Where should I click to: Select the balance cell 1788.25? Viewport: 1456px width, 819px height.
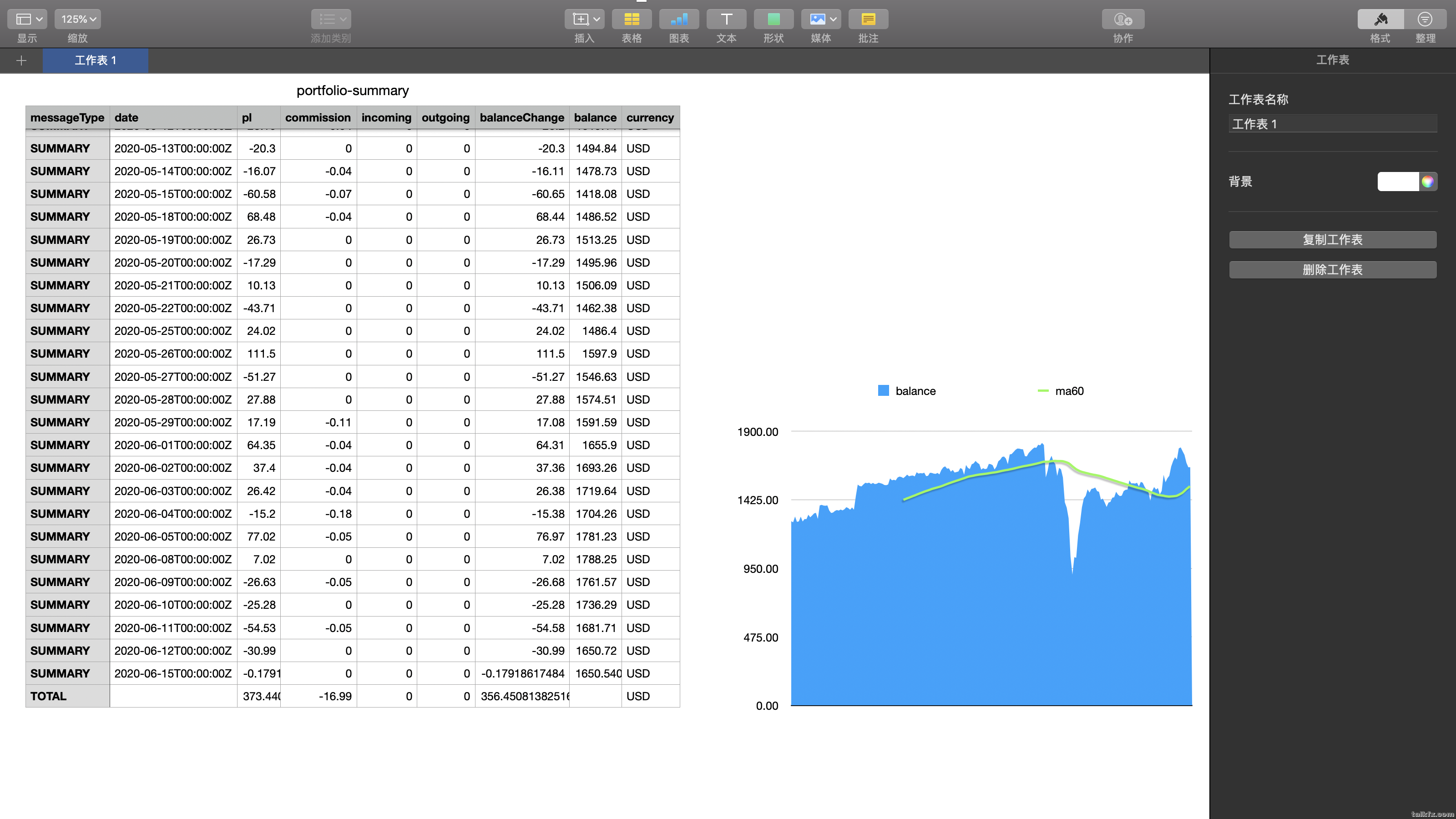click(596, 560)
